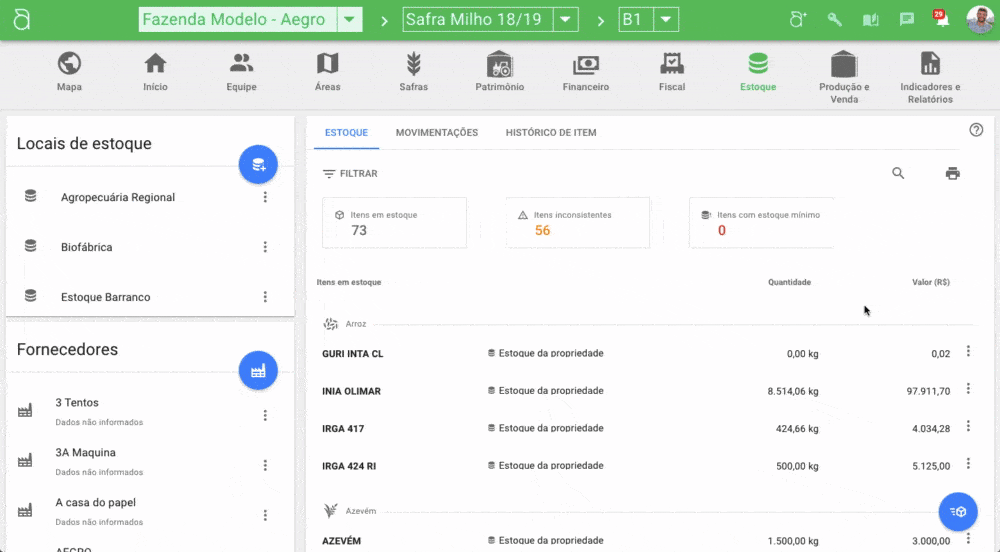The height and width of the screenshot is (552, 1000).
Task: Open the Indicadores e Relatórios section
Action: pyautogui.click(x=930, y=75)
